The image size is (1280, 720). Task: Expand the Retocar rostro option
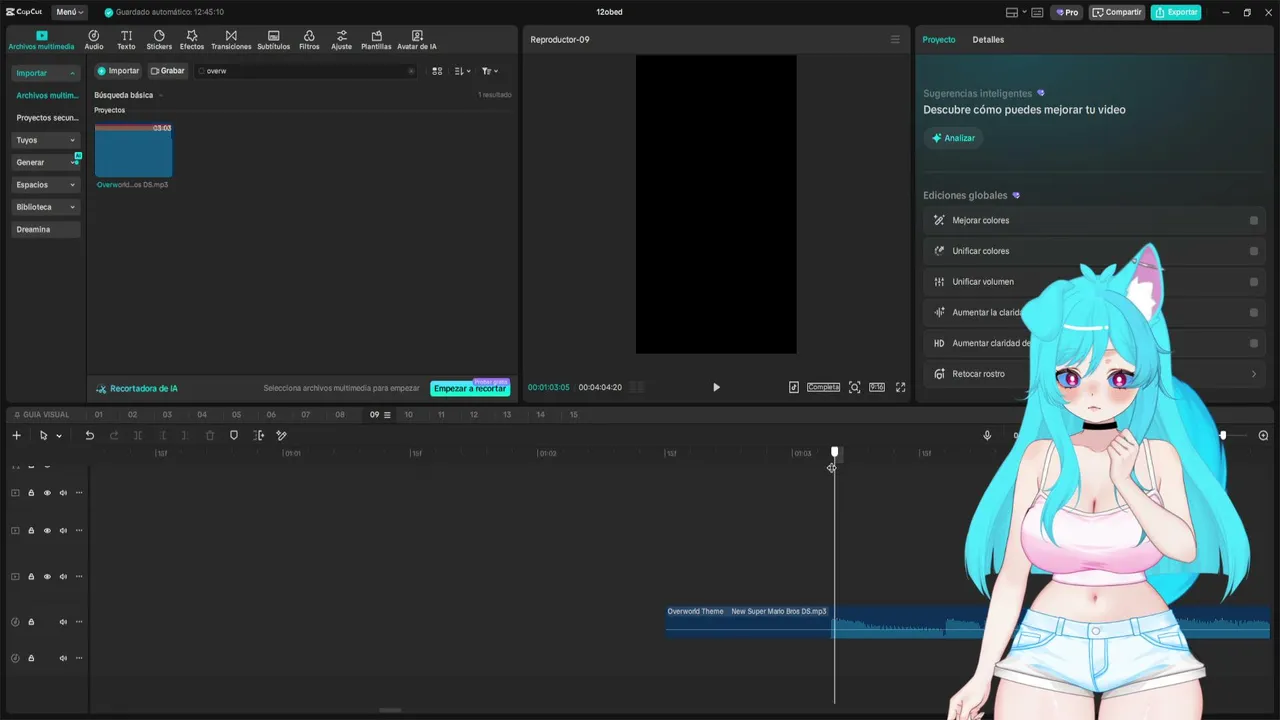[1254, 374]
